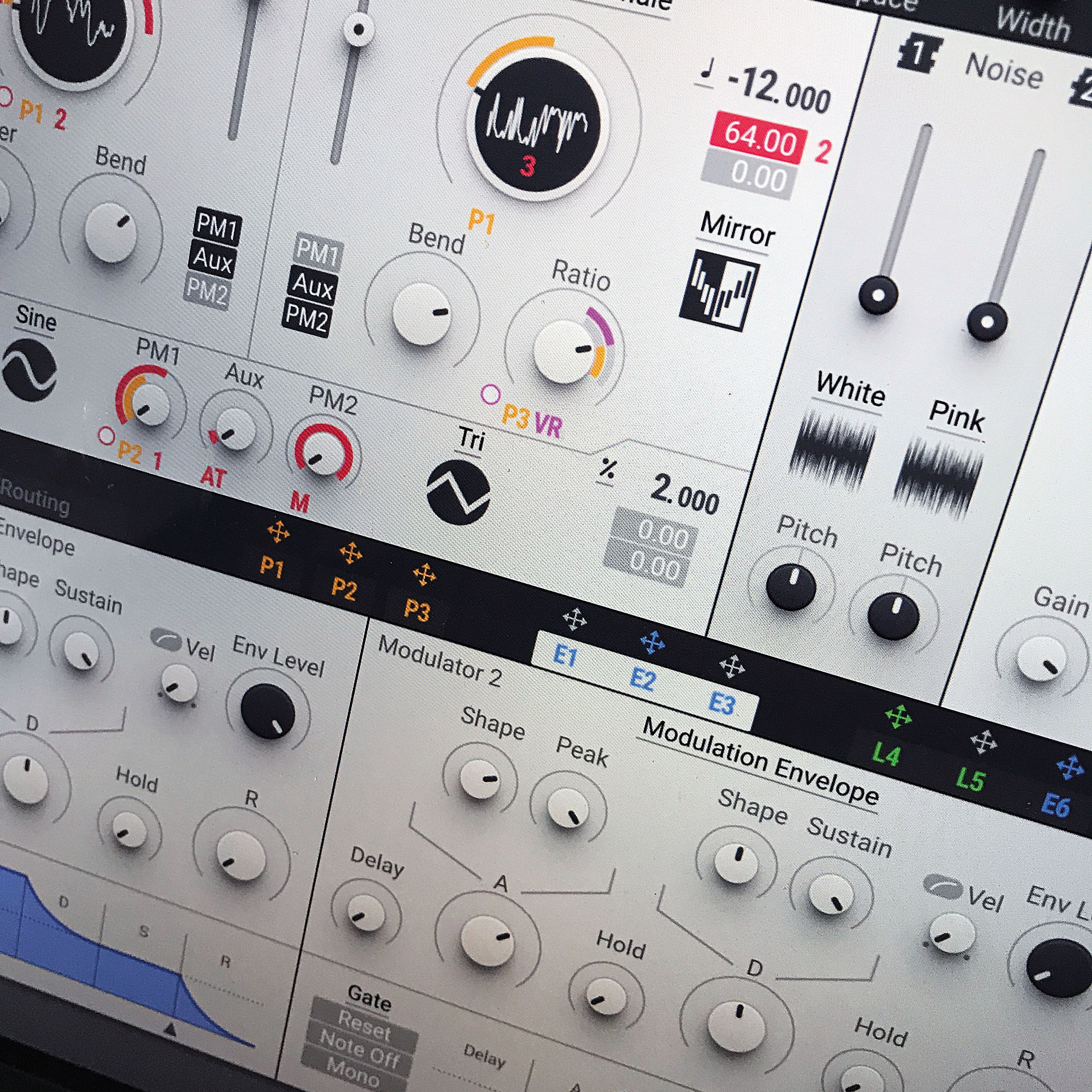Viewport: 1092px width, 1092px height.
Task: Toggle Aux button beside the Ratio oscillator's Bend
Action: pos(312,286)
